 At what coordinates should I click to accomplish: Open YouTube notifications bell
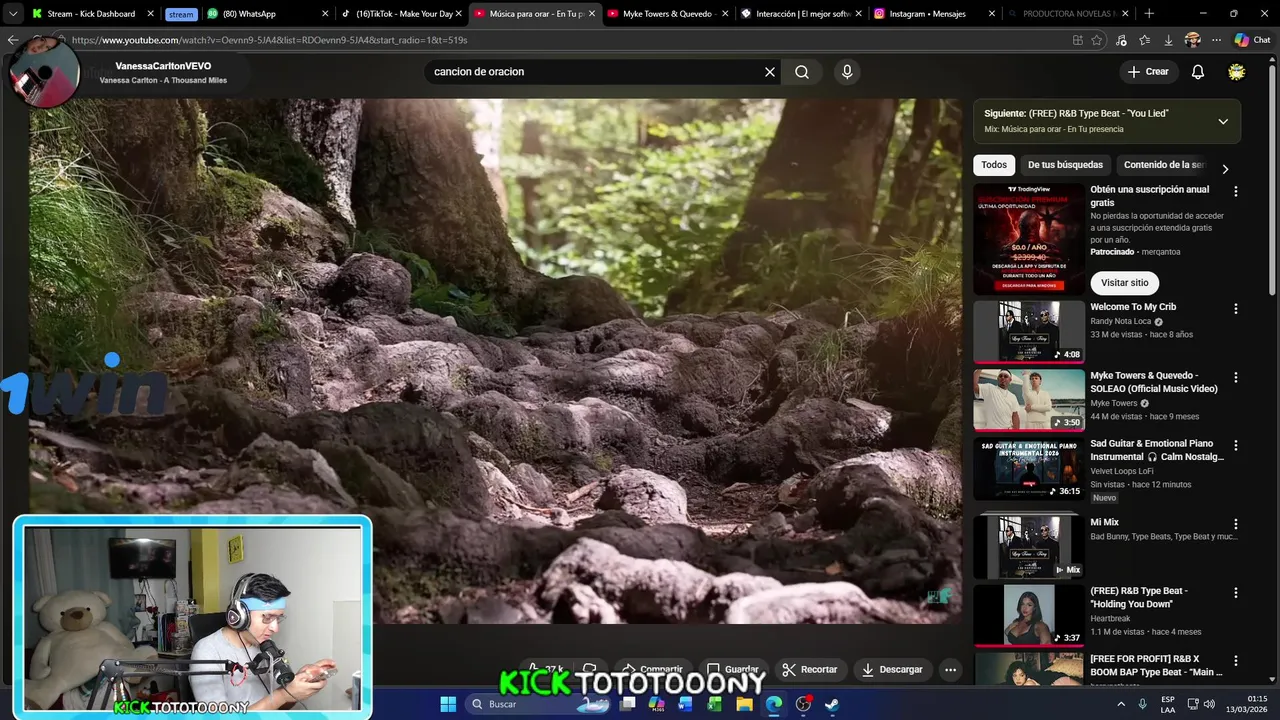1198,72
